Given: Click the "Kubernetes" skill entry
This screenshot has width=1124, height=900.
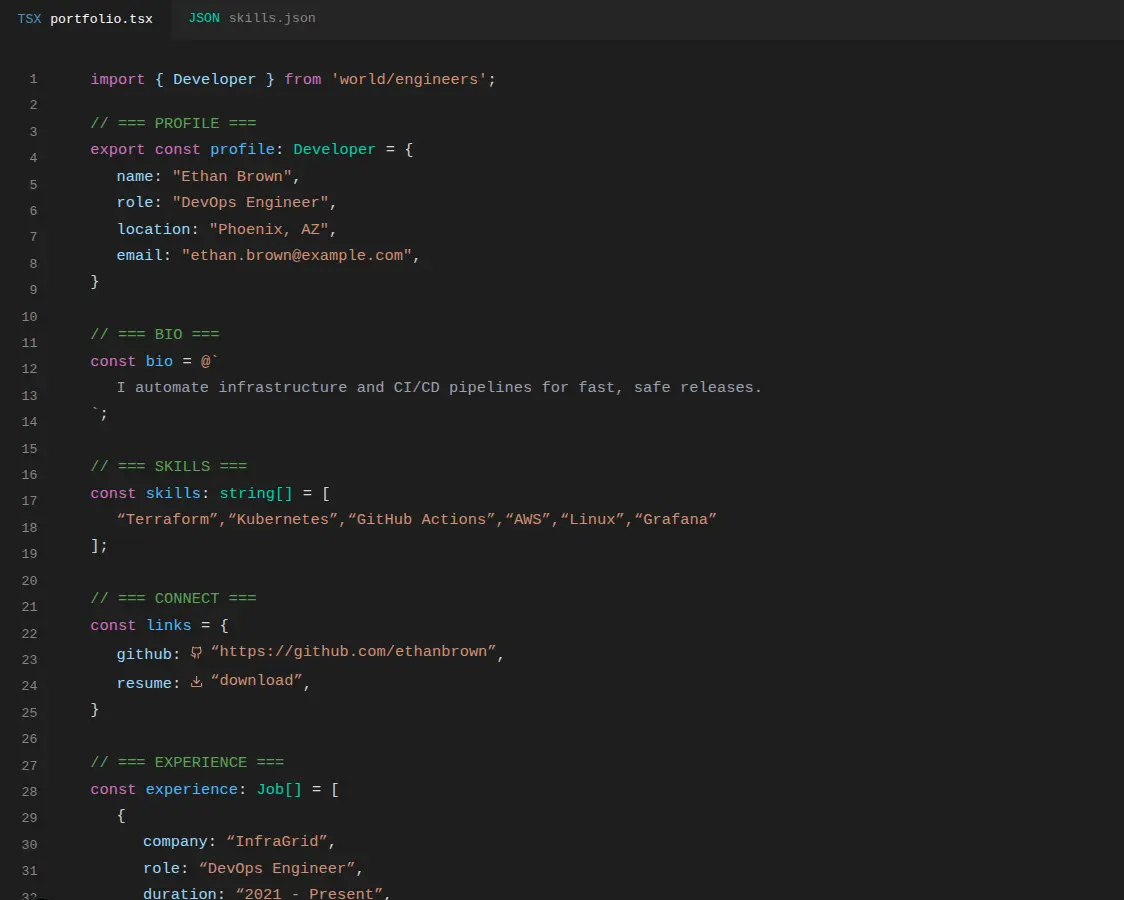Looking at the screenshot, I should click(282, 519).
